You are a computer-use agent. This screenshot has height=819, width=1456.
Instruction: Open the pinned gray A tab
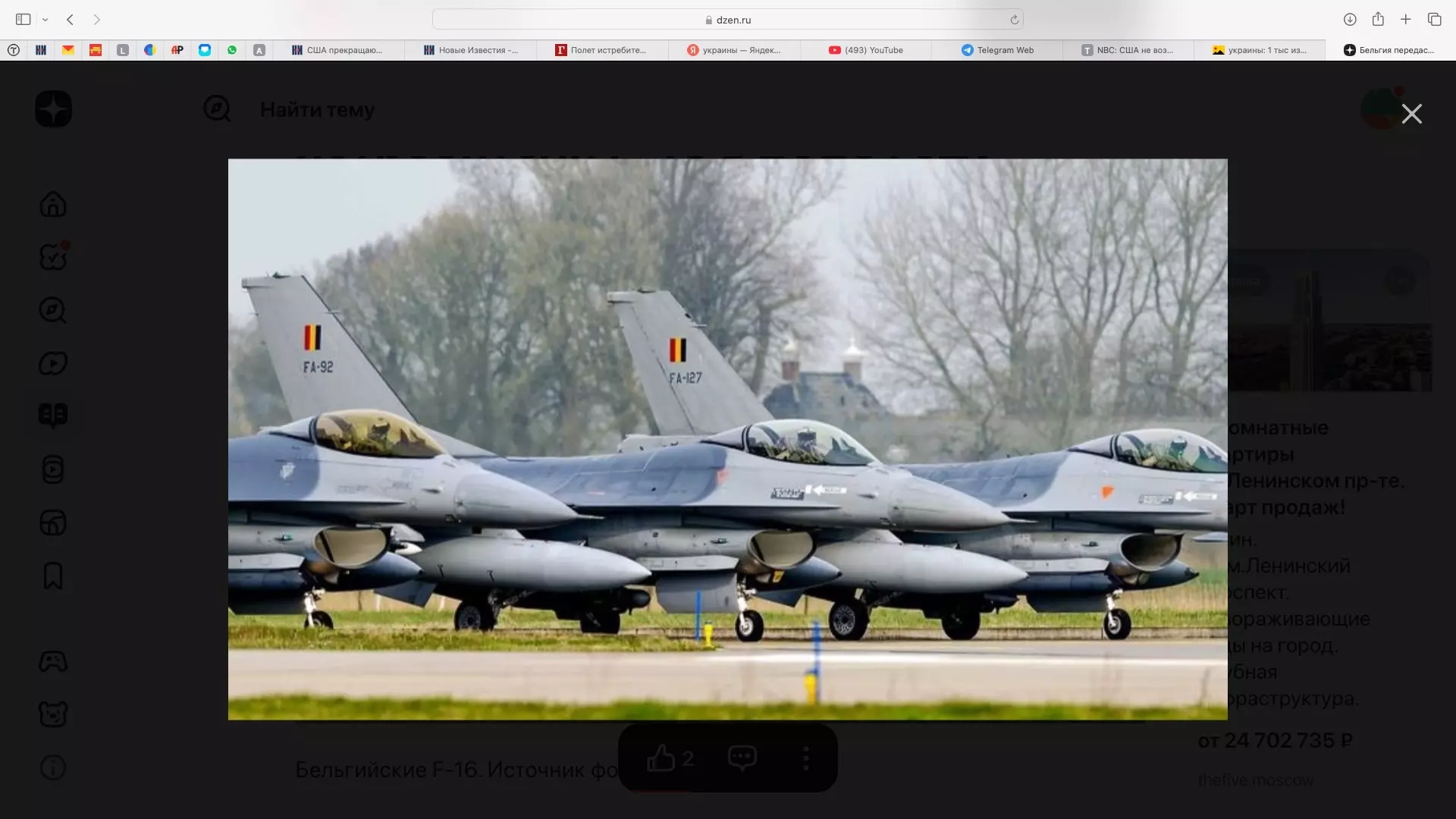259,50
